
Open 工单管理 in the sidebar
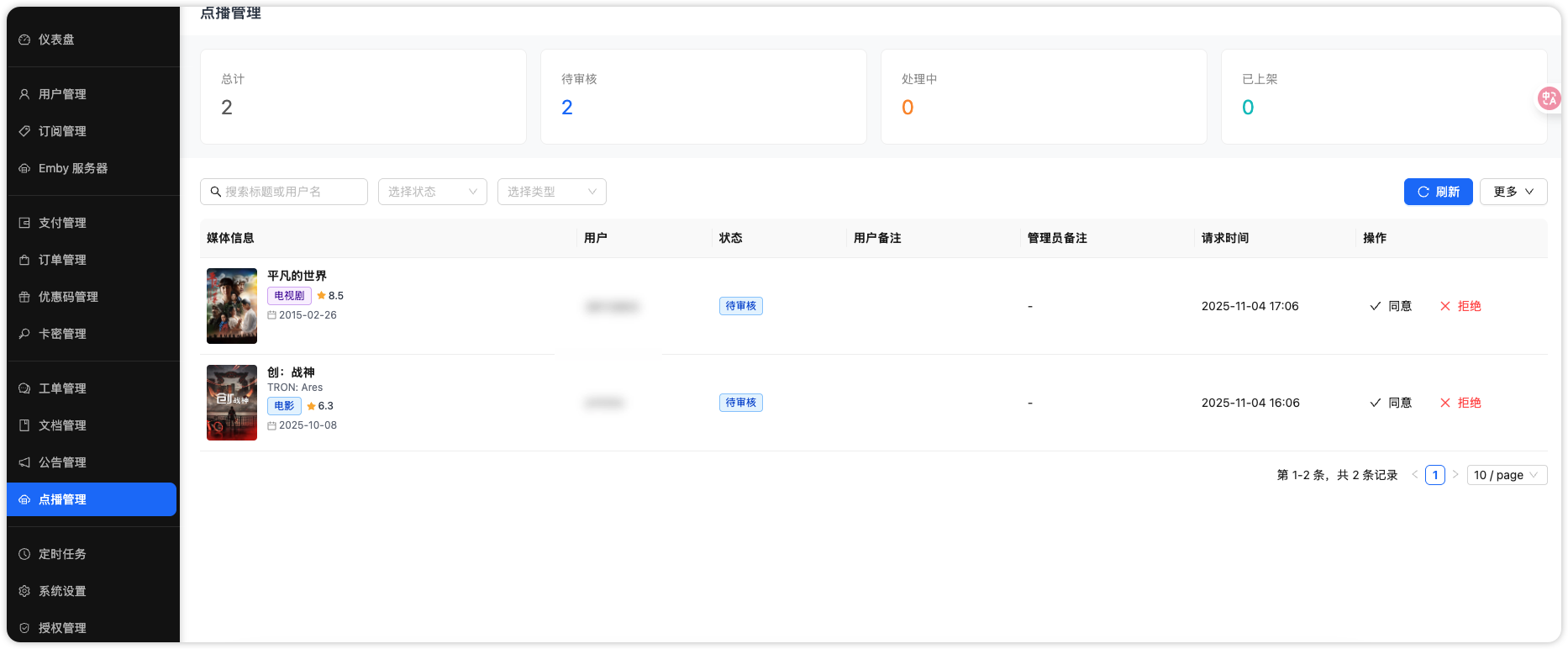(x=62, y=388)
